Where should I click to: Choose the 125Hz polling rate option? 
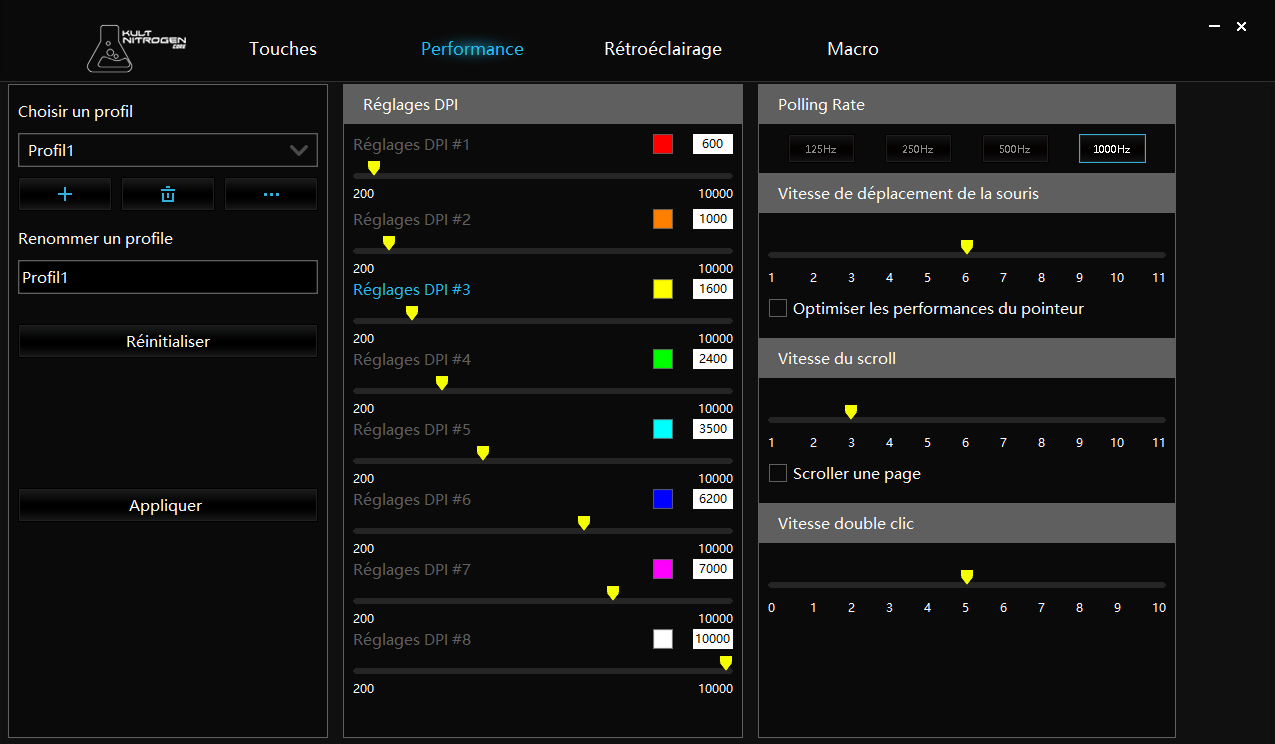coord(821,149)
